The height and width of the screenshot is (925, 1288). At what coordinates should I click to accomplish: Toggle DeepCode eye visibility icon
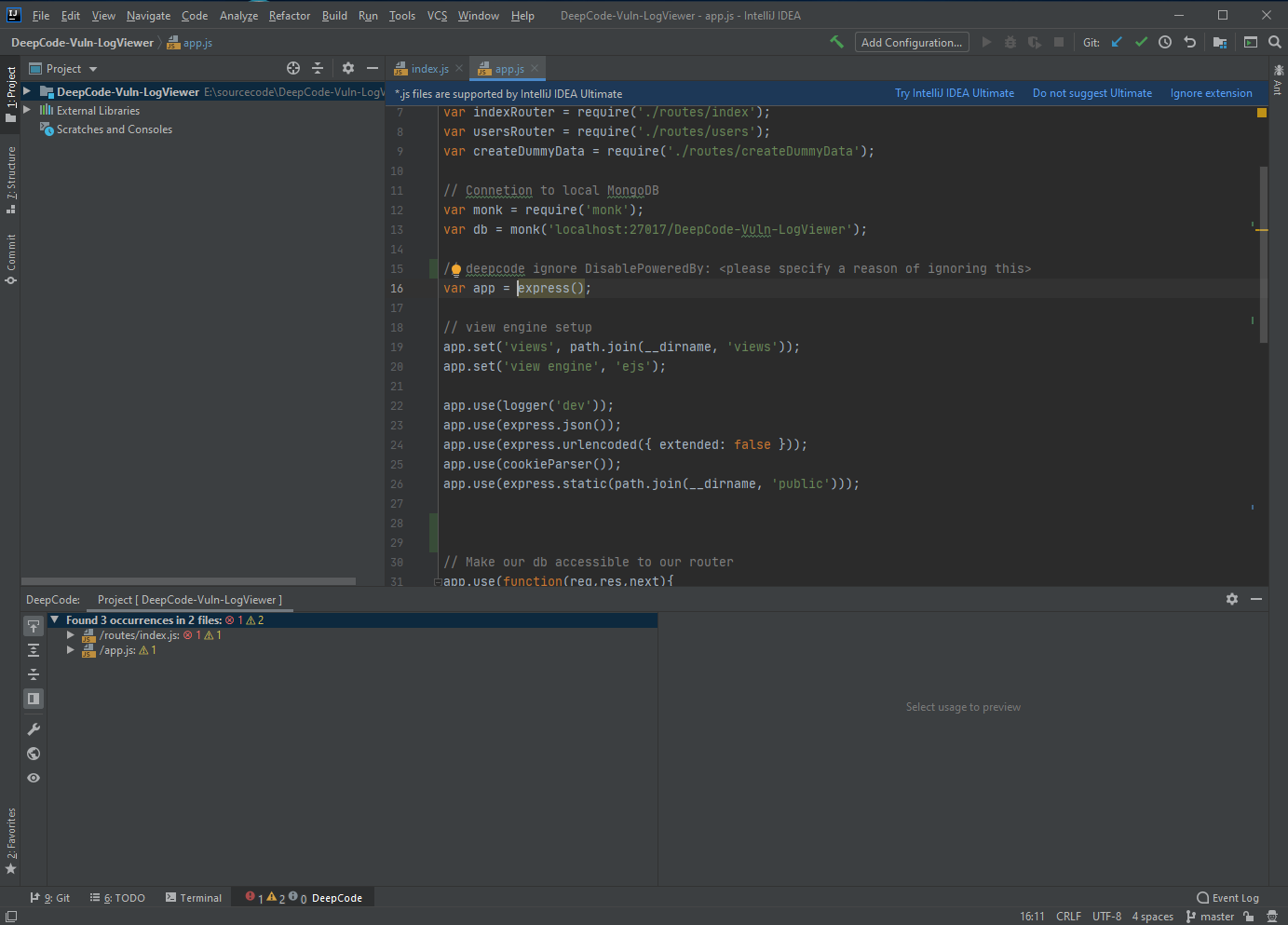[34, 778]
